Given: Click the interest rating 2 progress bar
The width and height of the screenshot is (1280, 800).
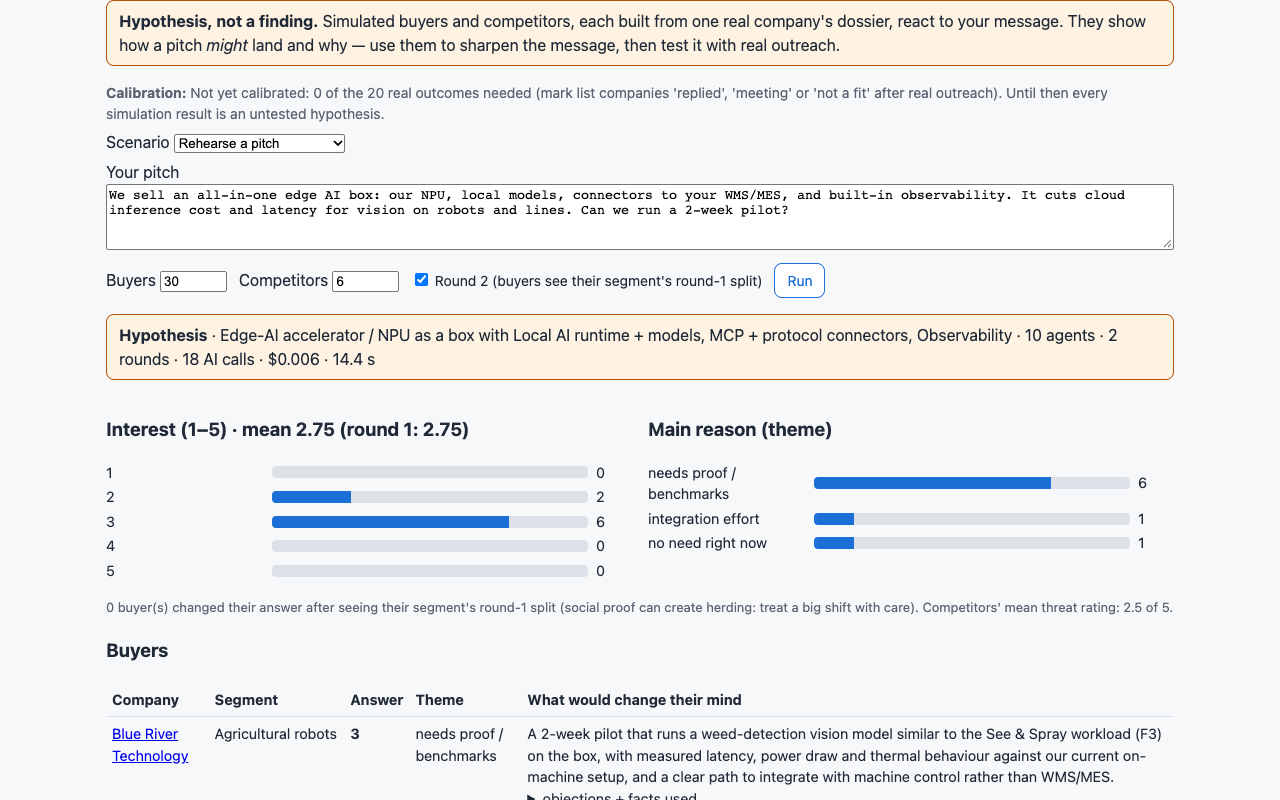Looking at the screenshot, I should pos(430,497).
